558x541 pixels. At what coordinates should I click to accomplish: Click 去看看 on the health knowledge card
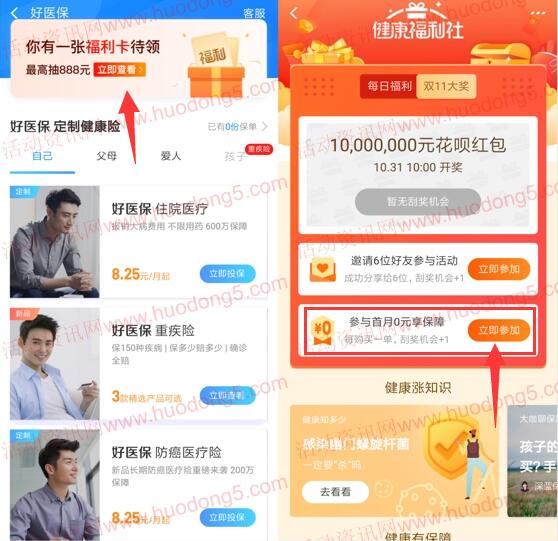coord(335,492)
